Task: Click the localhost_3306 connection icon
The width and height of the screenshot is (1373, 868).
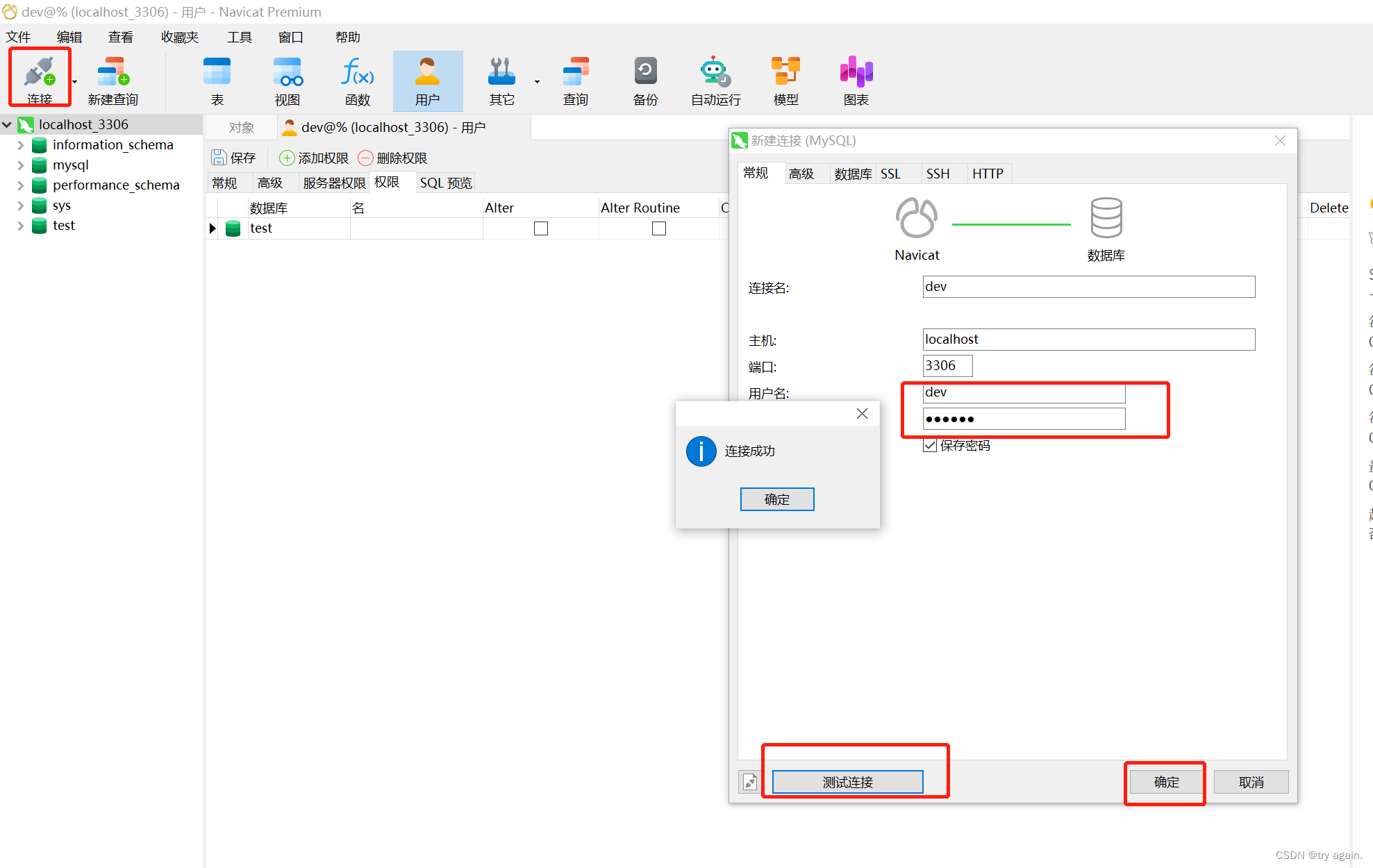Action: (26, 124)
